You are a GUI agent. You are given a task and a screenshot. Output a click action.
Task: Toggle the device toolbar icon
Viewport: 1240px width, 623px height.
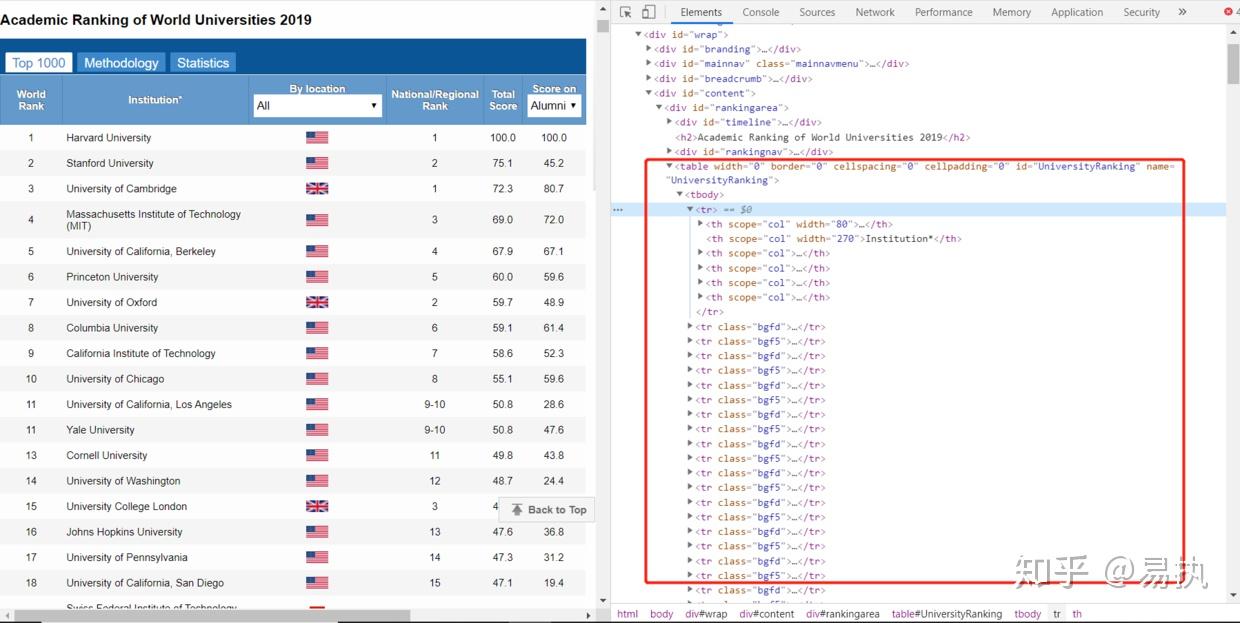(648, 12)
